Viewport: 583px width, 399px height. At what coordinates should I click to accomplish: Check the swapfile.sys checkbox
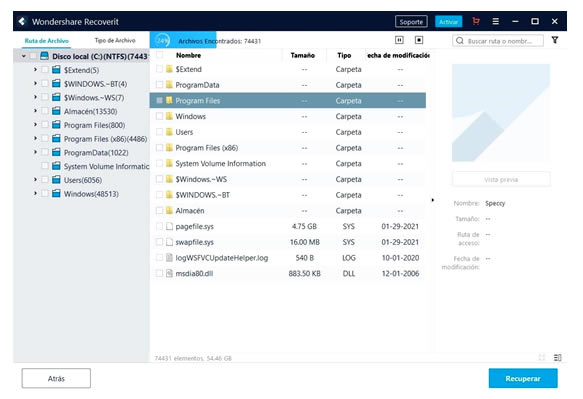click(159, 242)
